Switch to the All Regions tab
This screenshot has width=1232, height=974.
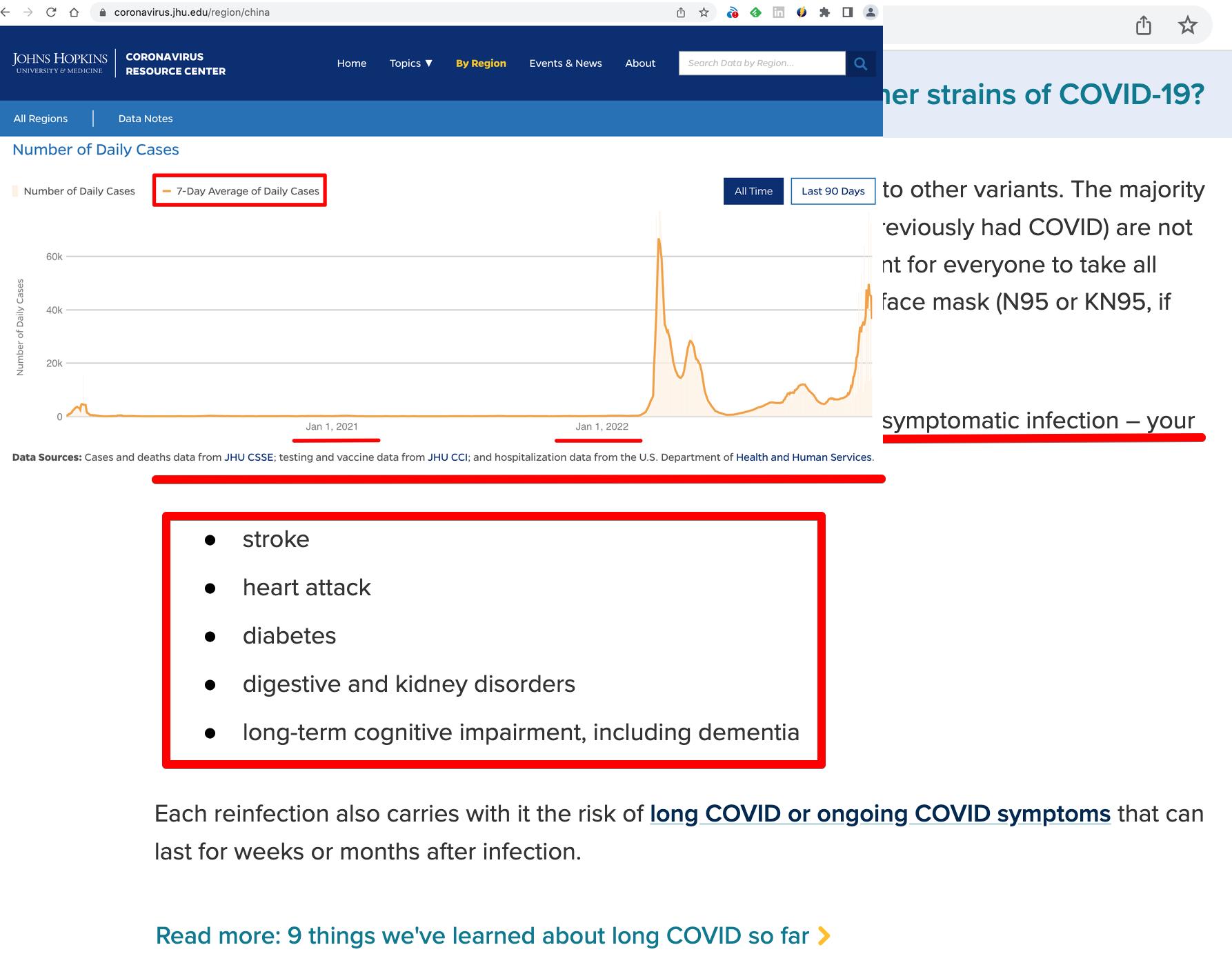pos(41,119)
